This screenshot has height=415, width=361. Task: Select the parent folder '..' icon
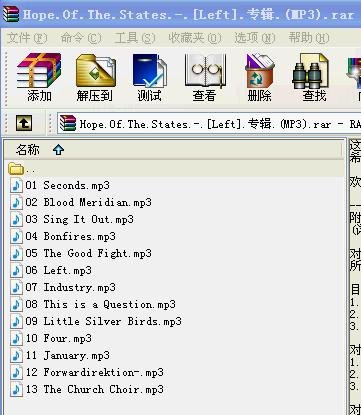pos(16,169)
